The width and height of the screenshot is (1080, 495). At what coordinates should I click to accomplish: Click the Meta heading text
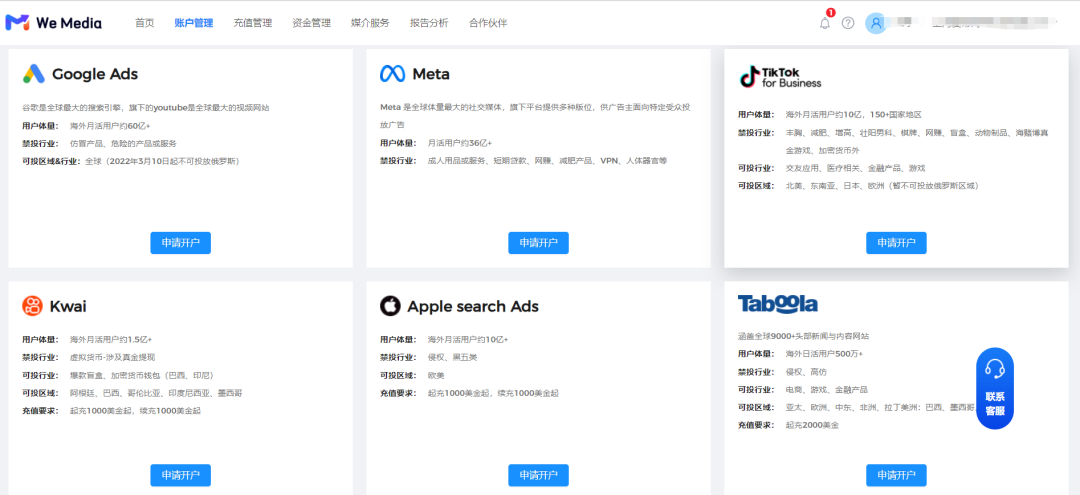coord(431,74)
